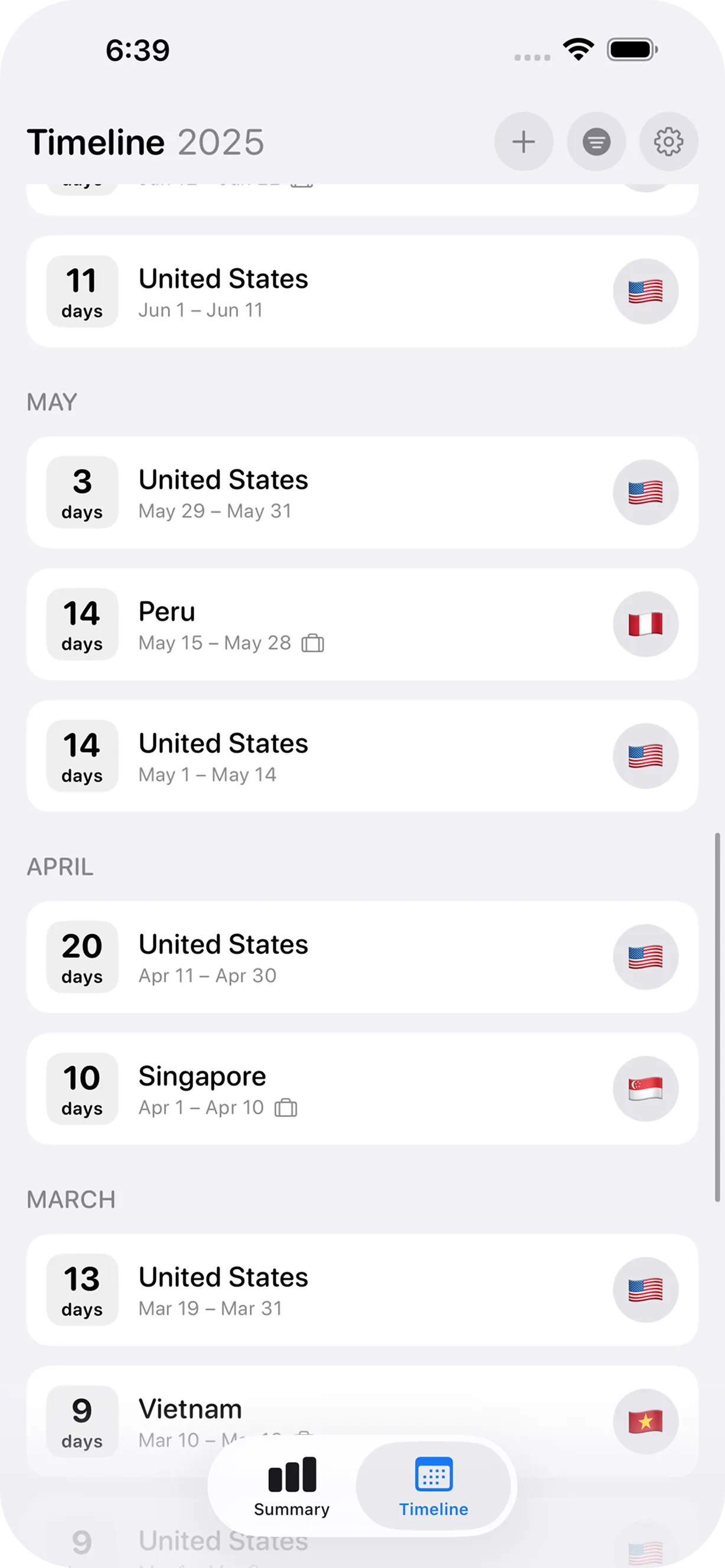The image size is (725, 1568).
Task: Tap the Vietnam flag icon
Action: point(645,1422)
